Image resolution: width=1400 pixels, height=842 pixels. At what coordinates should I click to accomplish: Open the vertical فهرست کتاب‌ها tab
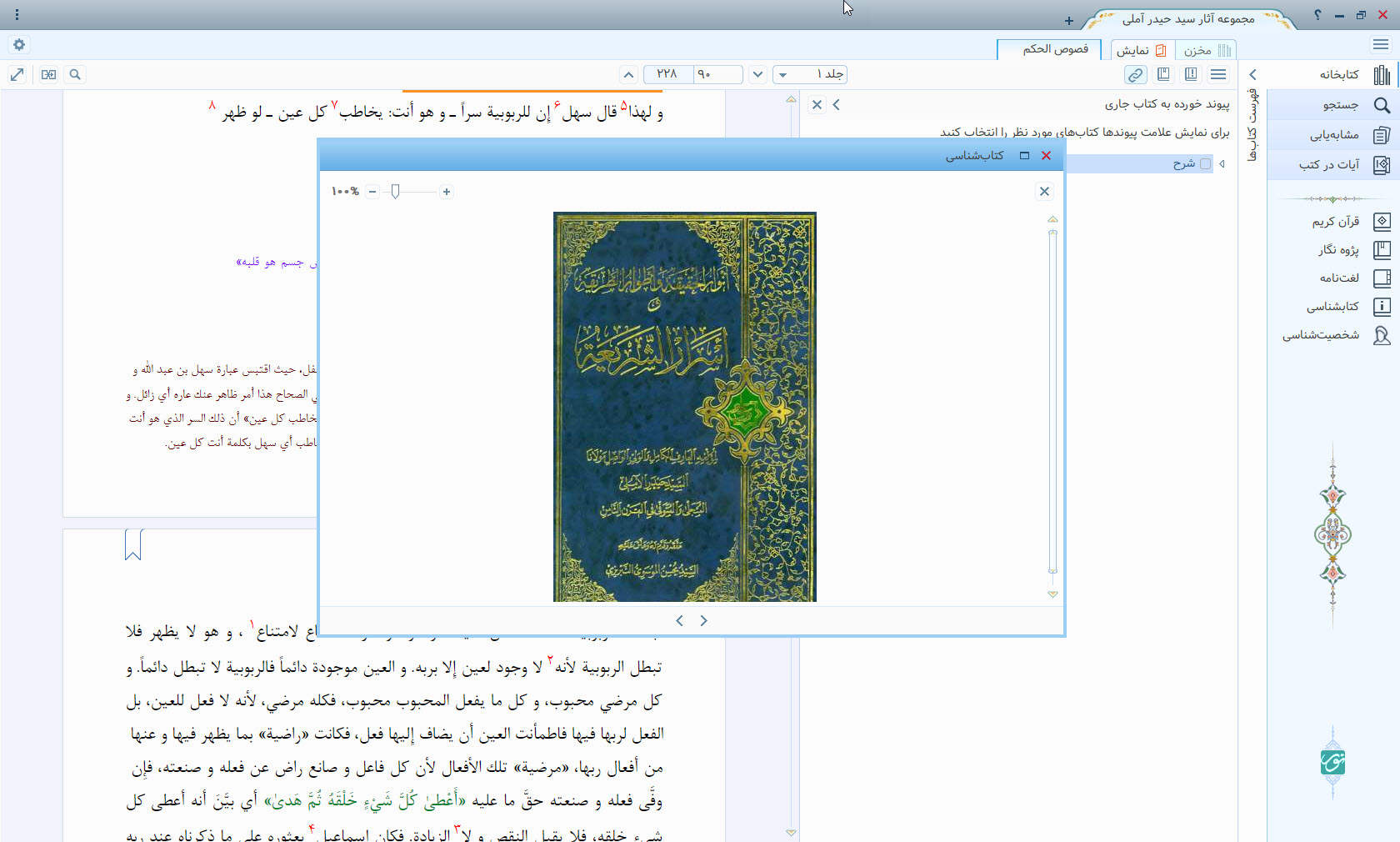[1252, 126]
